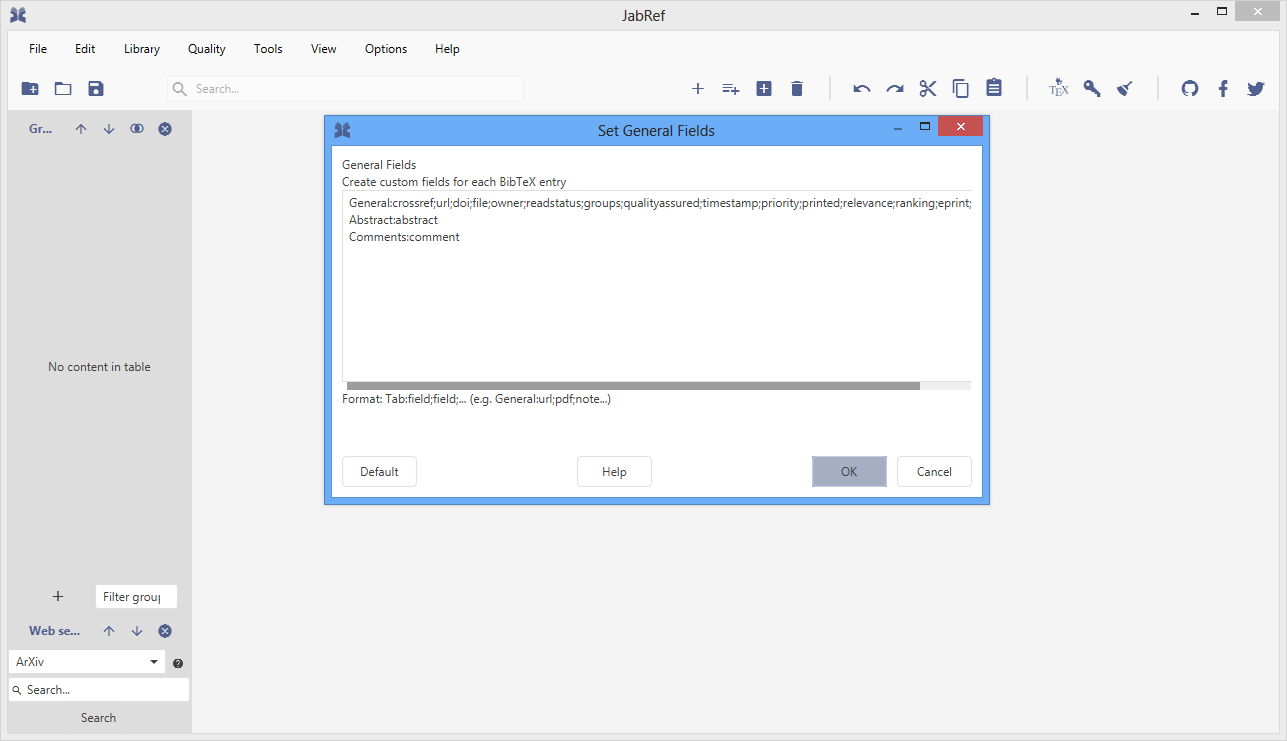
Task: Cut selection with the scissors icon
Action: [928, 89]
